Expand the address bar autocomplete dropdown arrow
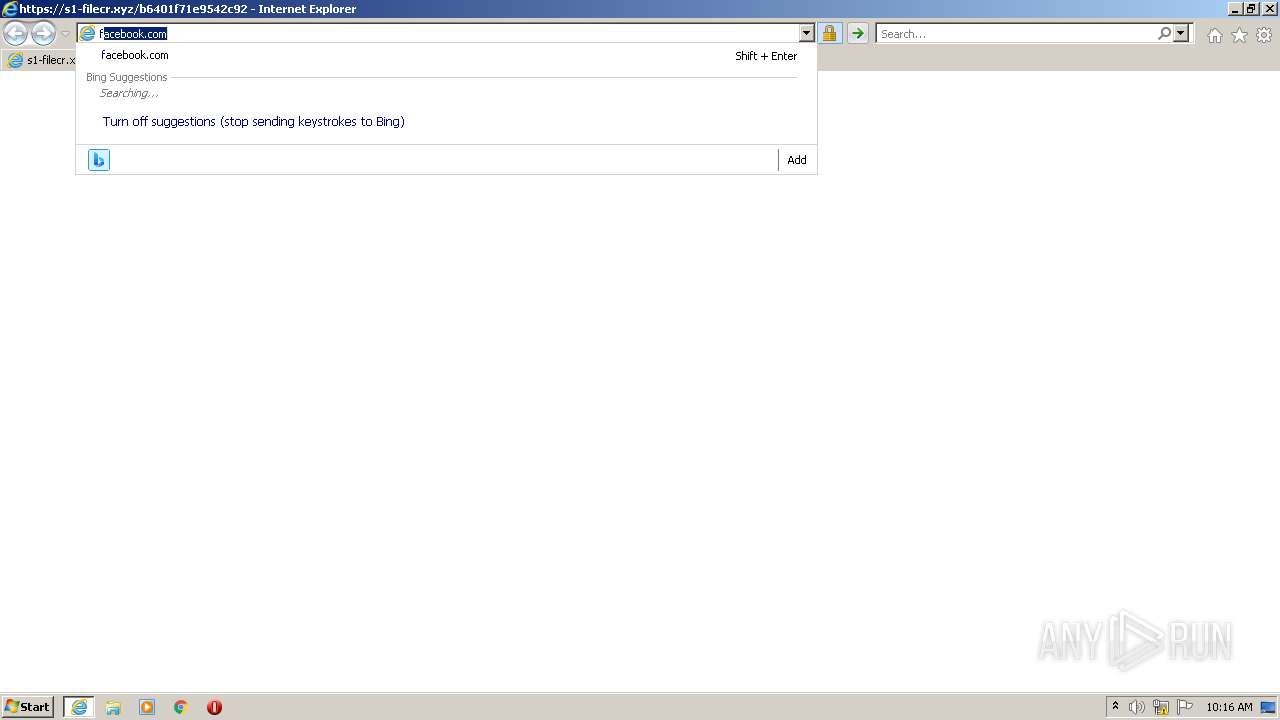Image resolution: width=1280 pixels, height=720 pixels. [807, 34]
